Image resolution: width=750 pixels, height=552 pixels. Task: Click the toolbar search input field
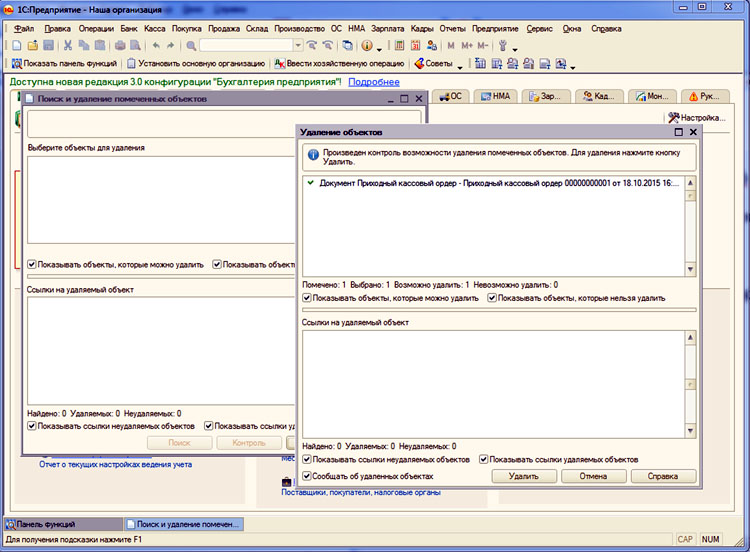point(246,45)
